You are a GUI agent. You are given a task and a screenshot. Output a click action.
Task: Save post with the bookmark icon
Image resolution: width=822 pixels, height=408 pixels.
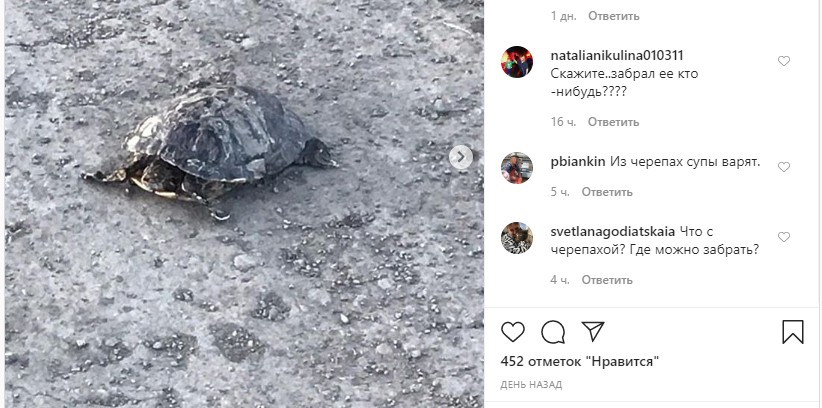click(793, 332)
